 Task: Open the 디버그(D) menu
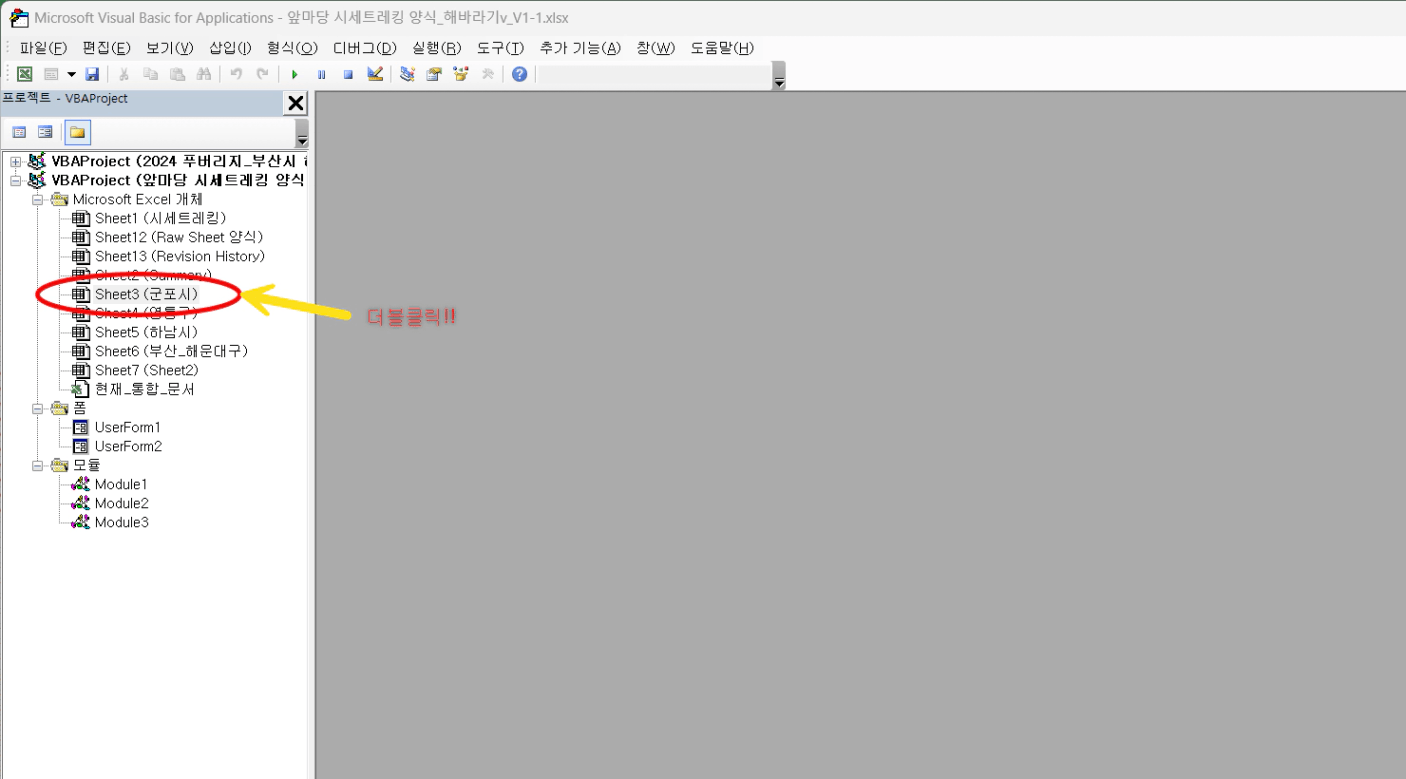[364, 48]
